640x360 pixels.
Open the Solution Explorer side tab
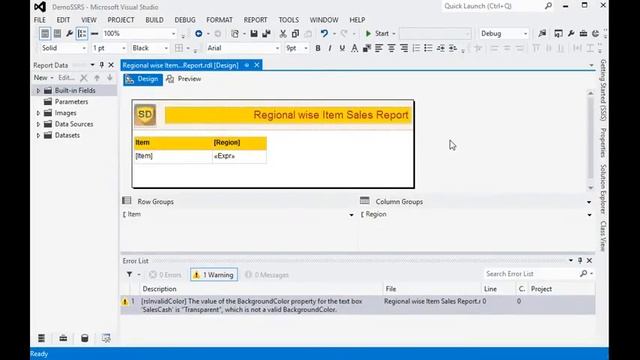(603, 189)
